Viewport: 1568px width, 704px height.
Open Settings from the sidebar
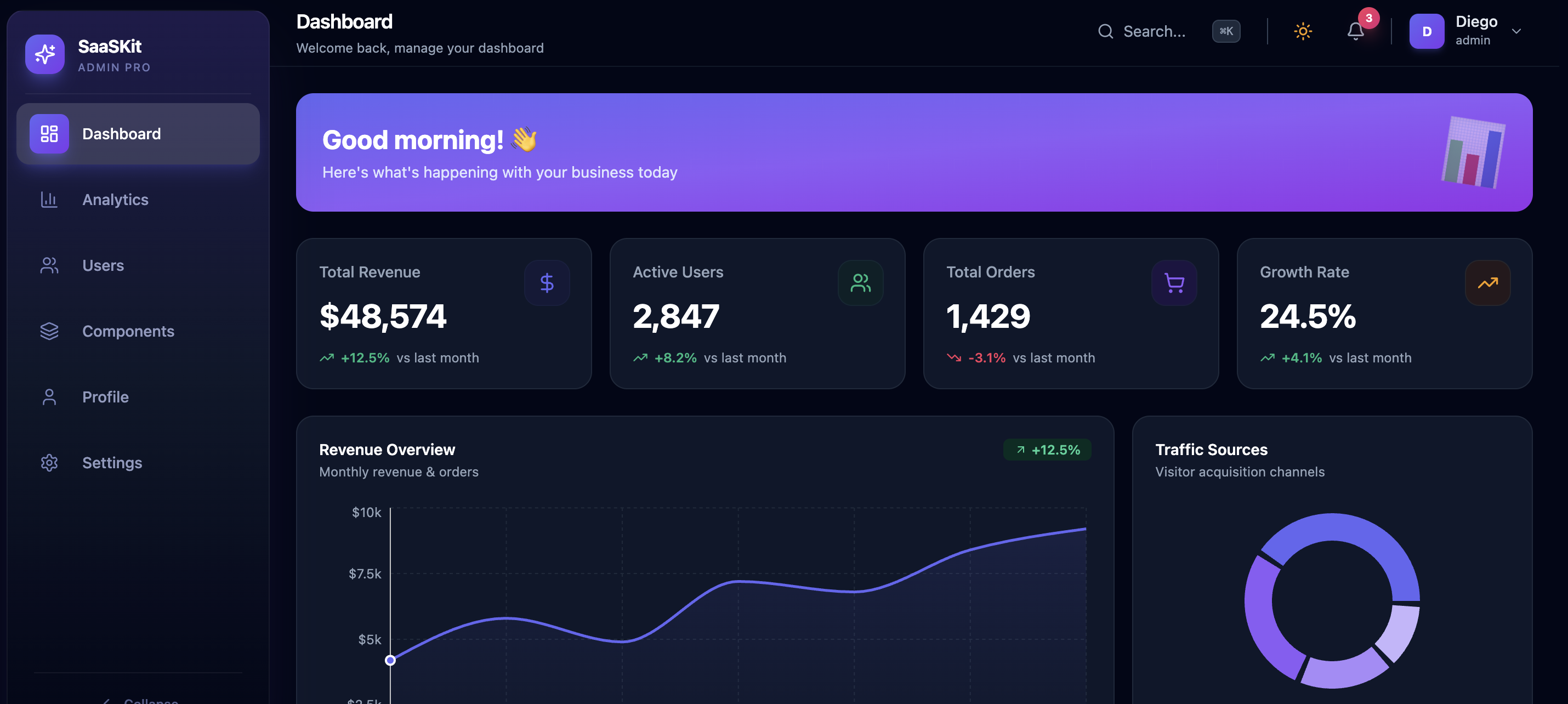pos(138,463)
